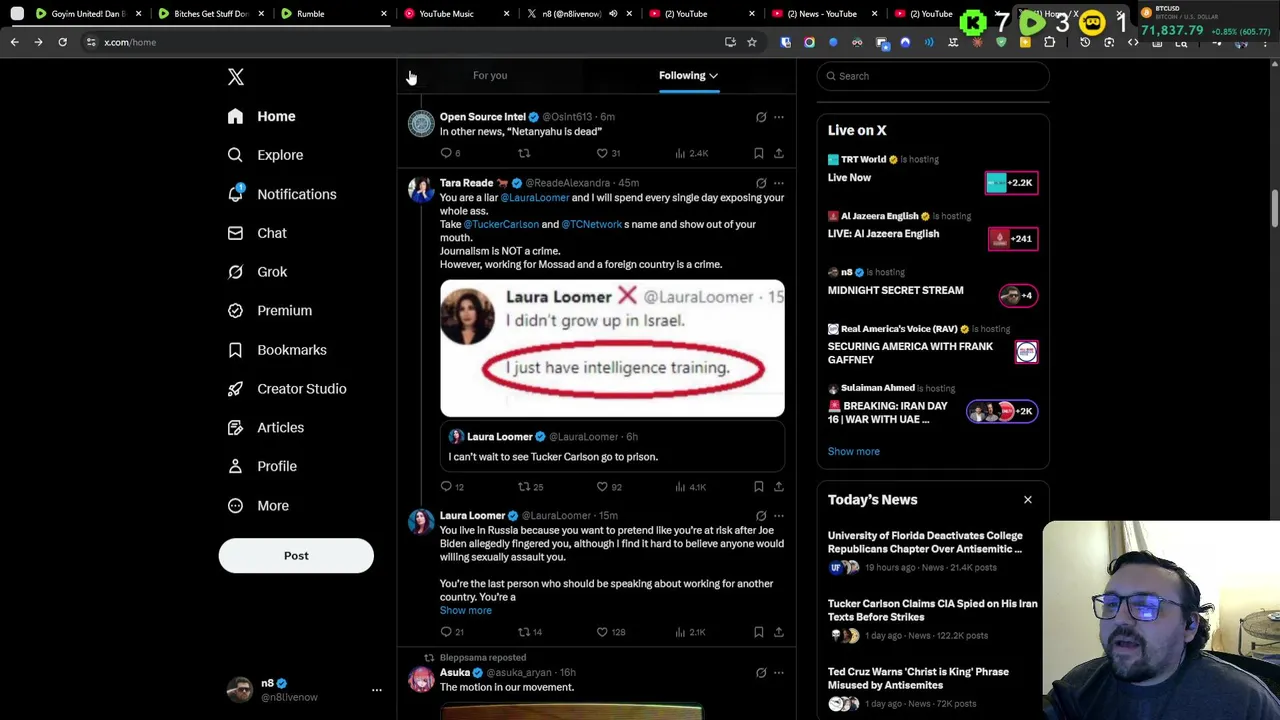Reply to Open Source Intel post
The height and width of the screenshot is (720, 1280).
point(446,153)
